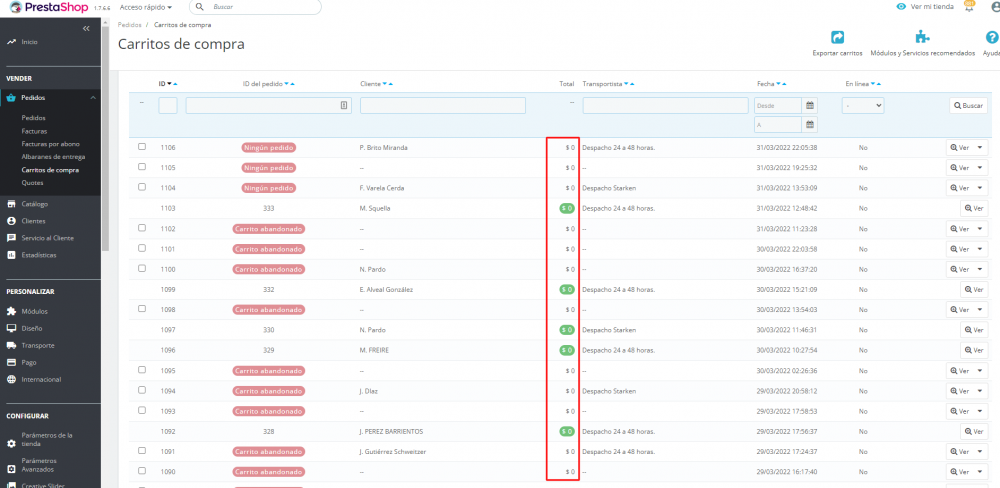Click Ver button for cart 1092

click(x=974, y=431)
